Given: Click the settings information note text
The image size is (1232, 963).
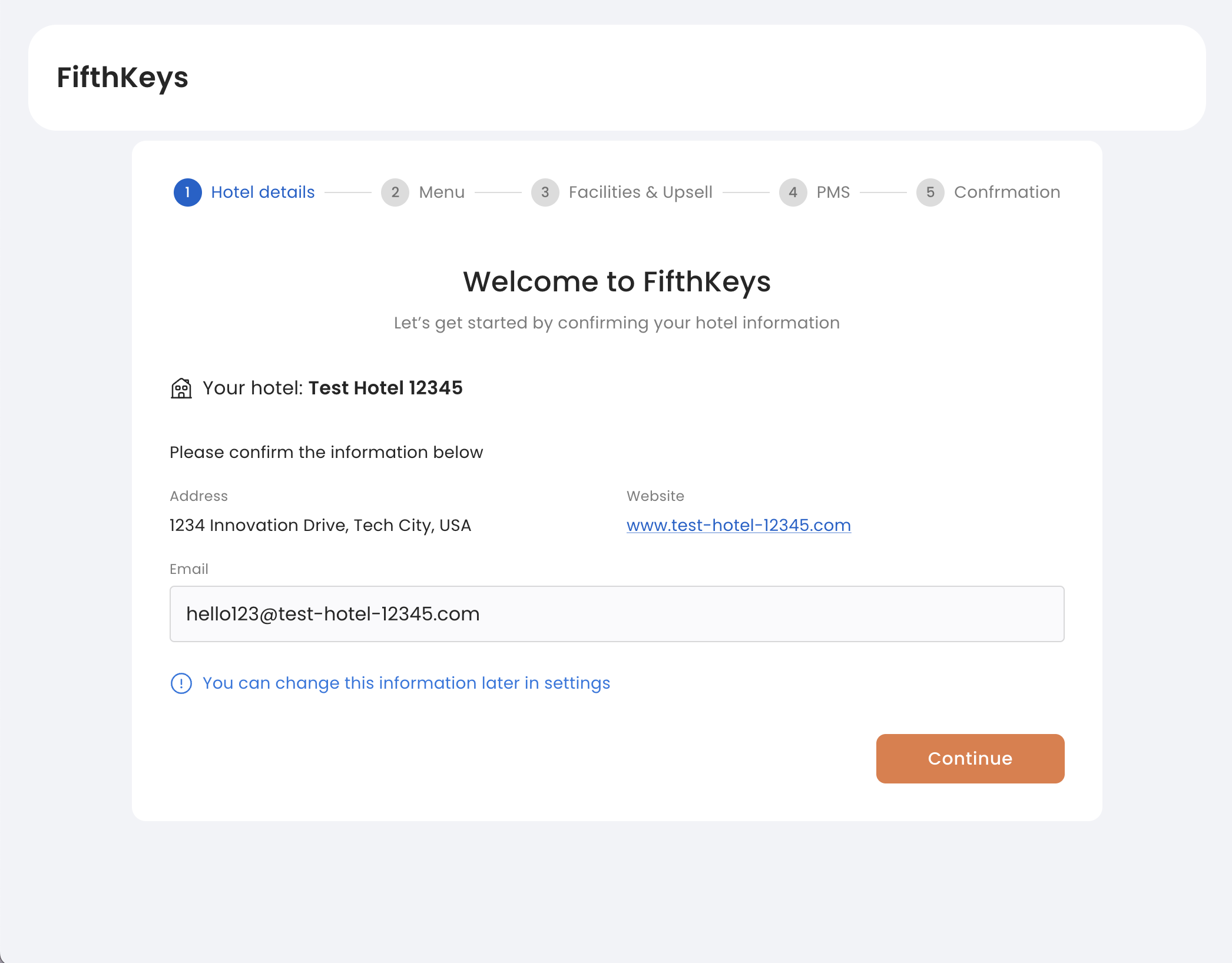Looking at the screenshot, I should coord(406,683).
